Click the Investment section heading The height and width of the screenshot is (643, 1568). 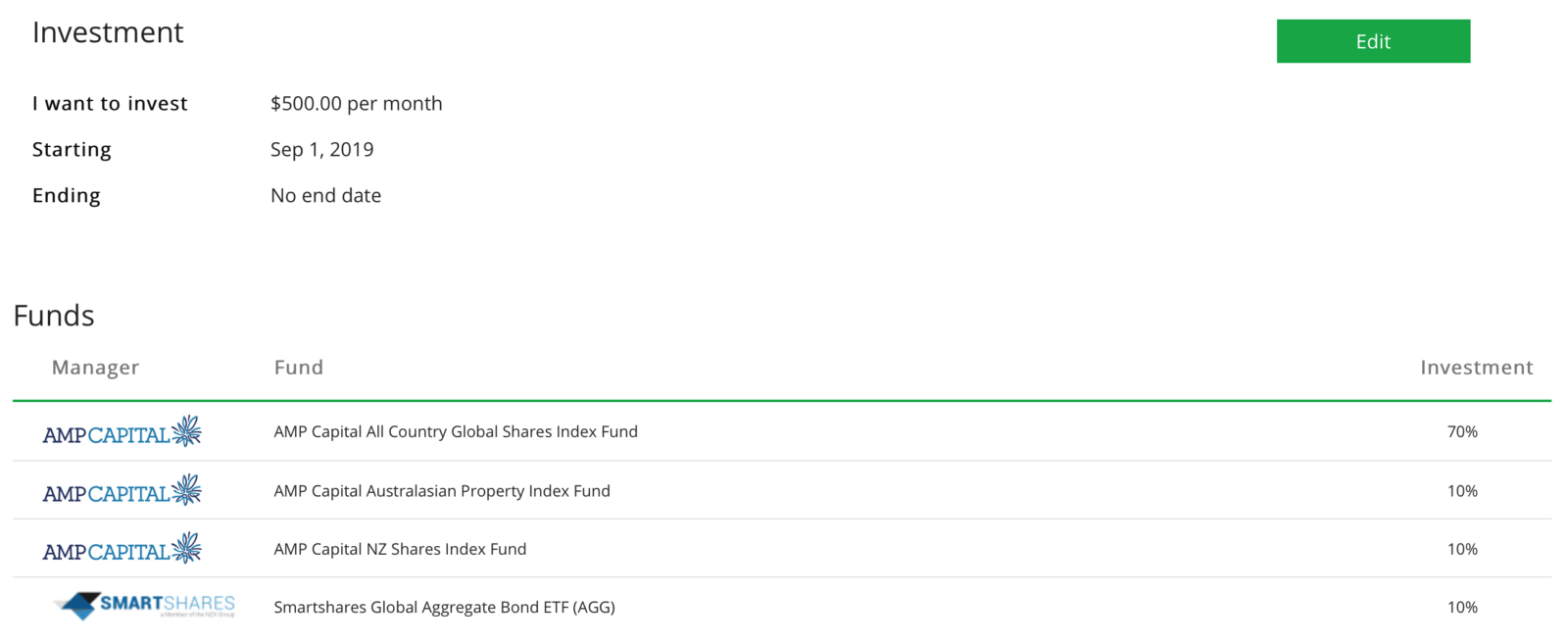coord(108,31)
